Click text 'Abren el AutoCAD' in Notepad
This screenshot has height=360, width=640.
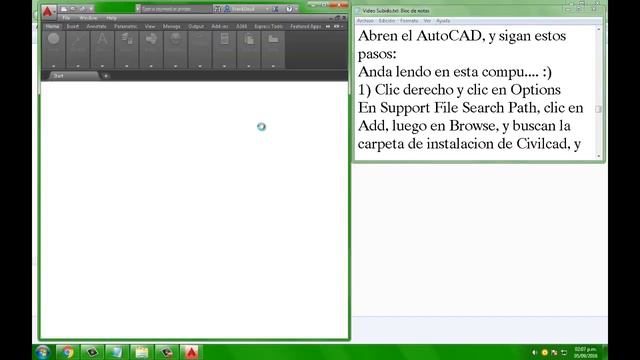tap(420, 36)
